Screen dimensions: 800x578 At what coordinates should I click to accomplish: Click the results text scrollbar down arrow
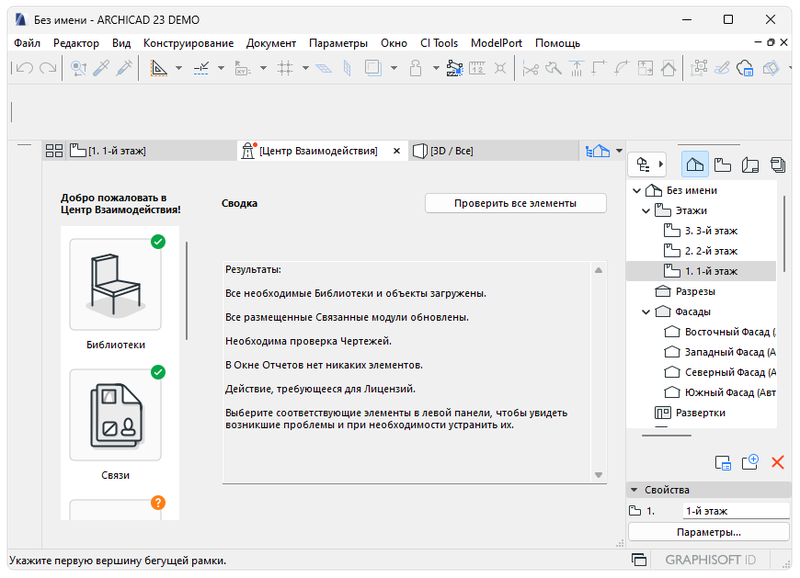pyautogui.click(x=599, y=474)
